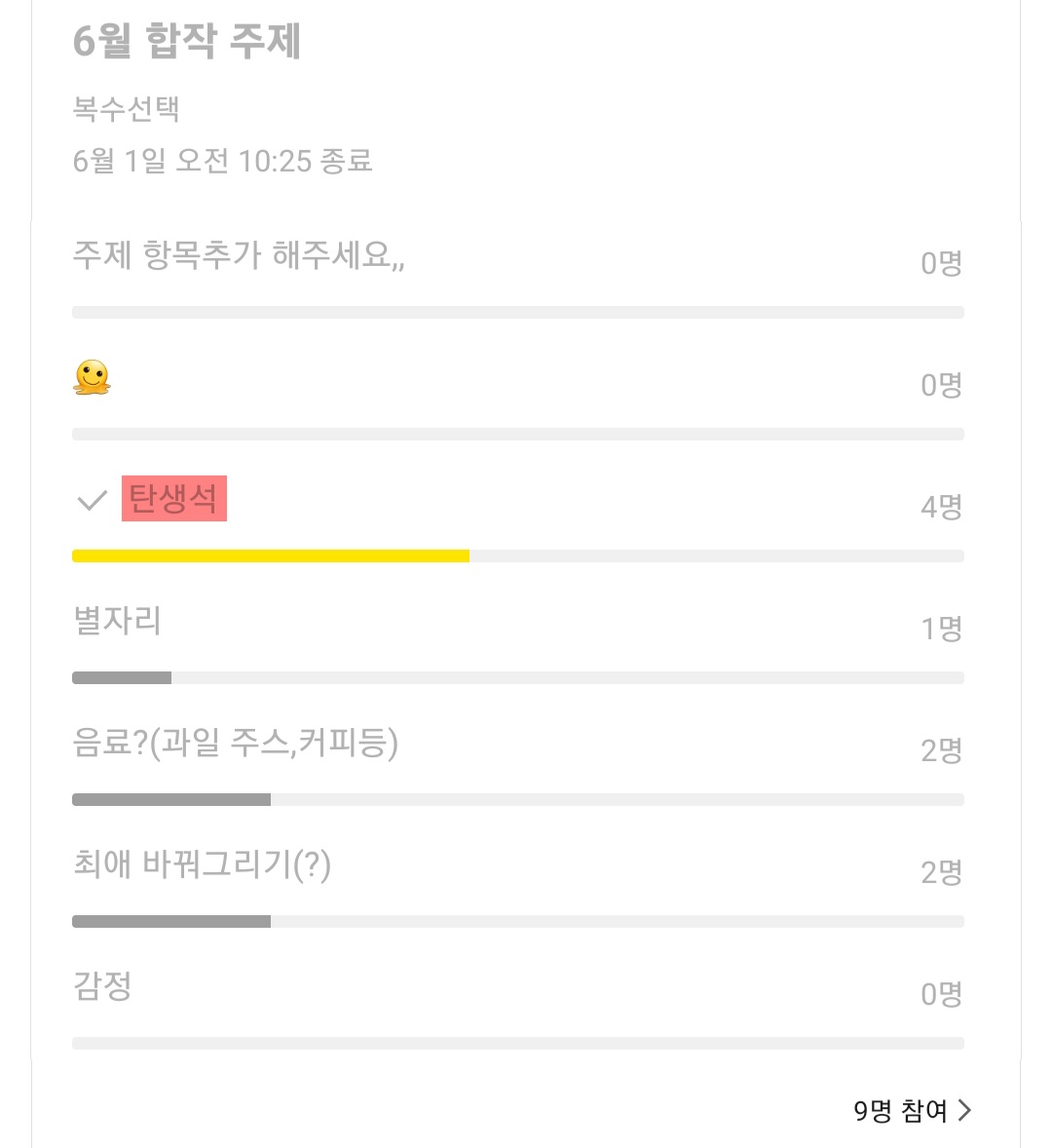Image resolution: width=1052 pixels, height=1148 pixels.
Task: Click the 1명 count for 별자리
Action: (941, 629)
